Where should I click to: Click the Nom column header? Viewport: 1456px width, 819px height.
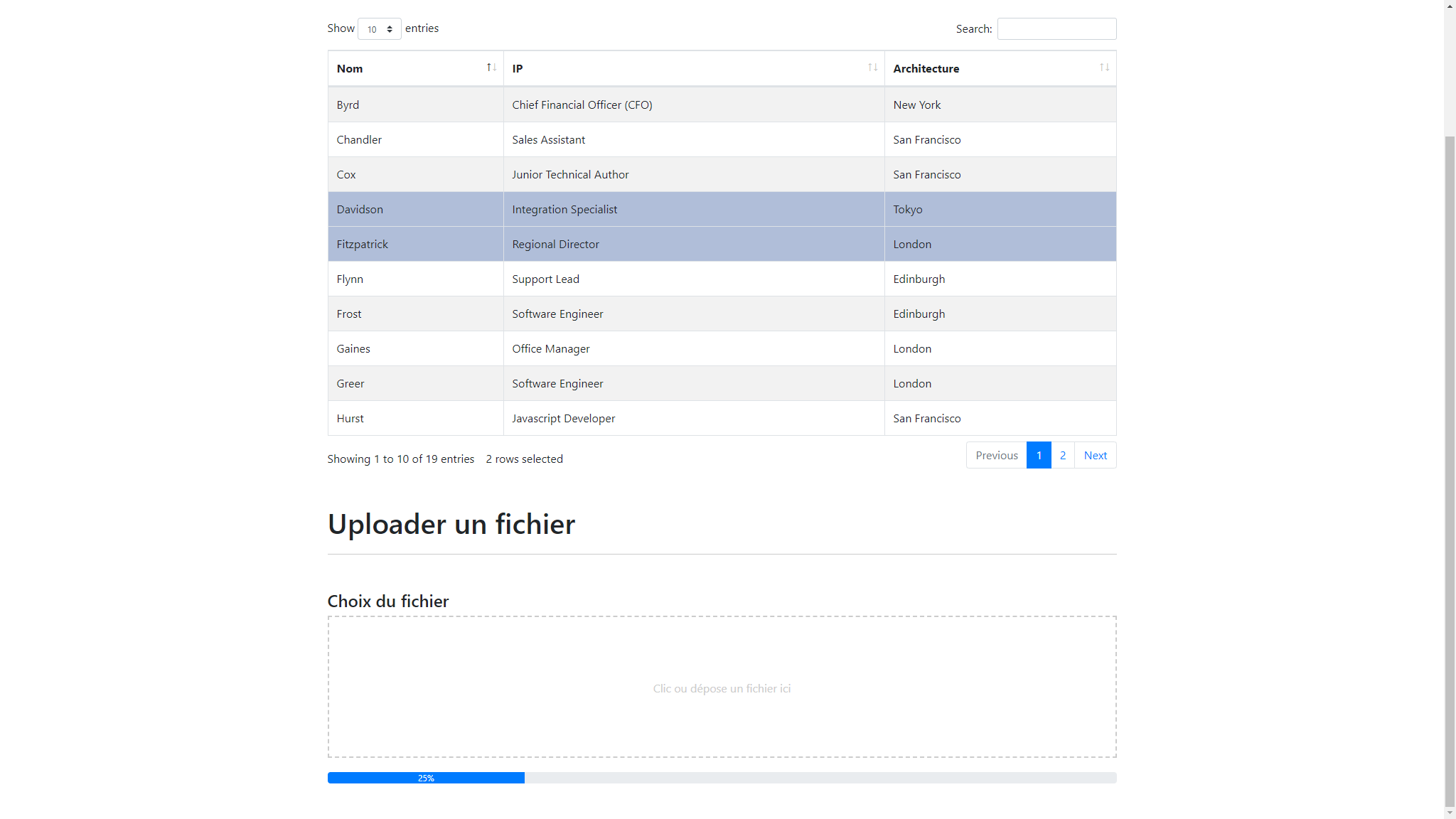pyautogui.click(x=350, y=68)
